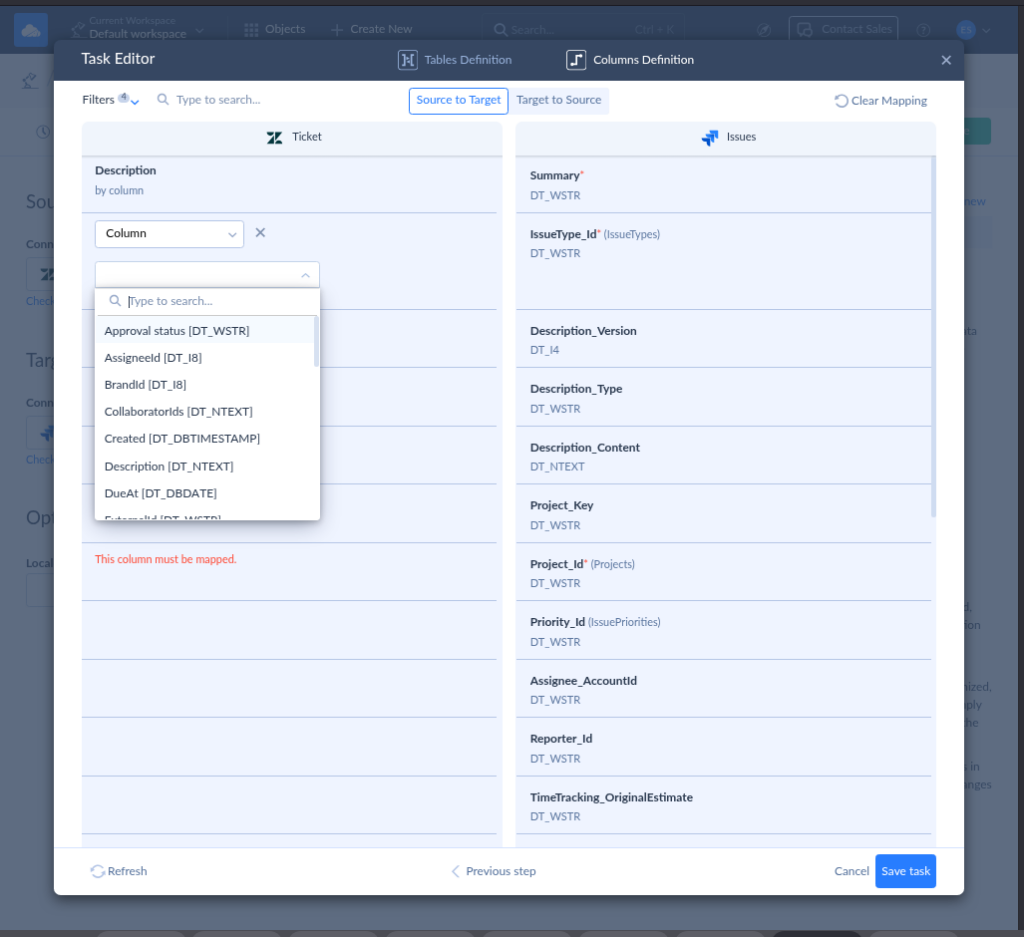Switch mapping direction to Target to Source

click(559, 101)
